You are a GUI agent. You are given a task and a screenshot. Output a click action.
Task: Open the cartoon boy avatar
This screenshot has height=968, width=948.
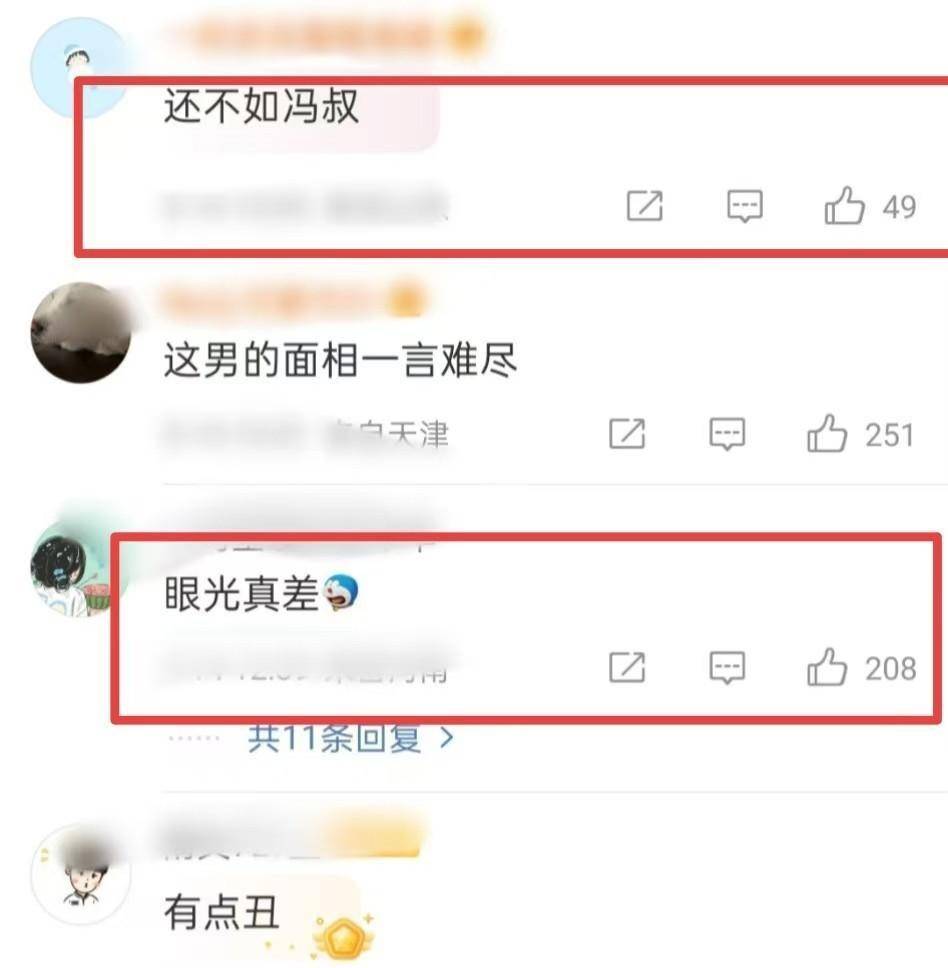tap(81, 874)
